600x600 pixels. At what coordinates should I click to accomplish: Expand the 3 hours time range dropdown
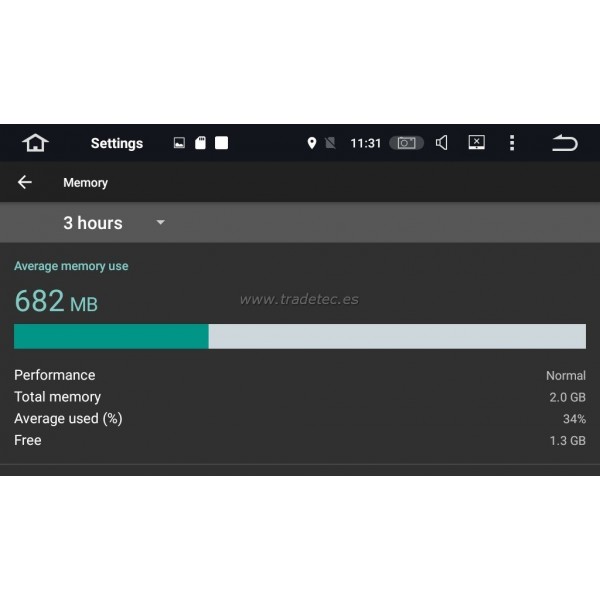point(93,223)
